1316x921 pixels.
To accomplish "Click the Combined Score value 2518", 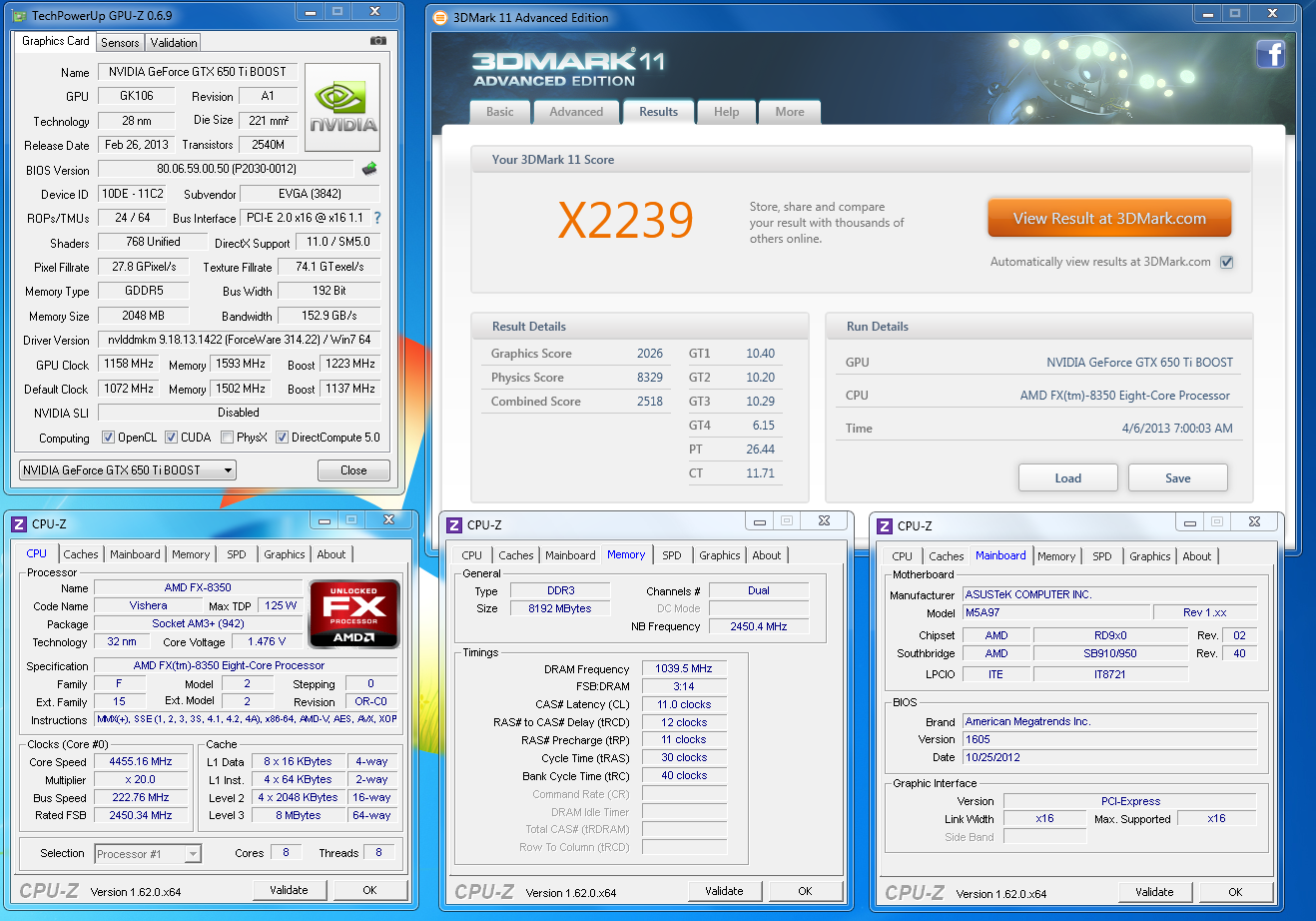I will [x=650, y=402].
